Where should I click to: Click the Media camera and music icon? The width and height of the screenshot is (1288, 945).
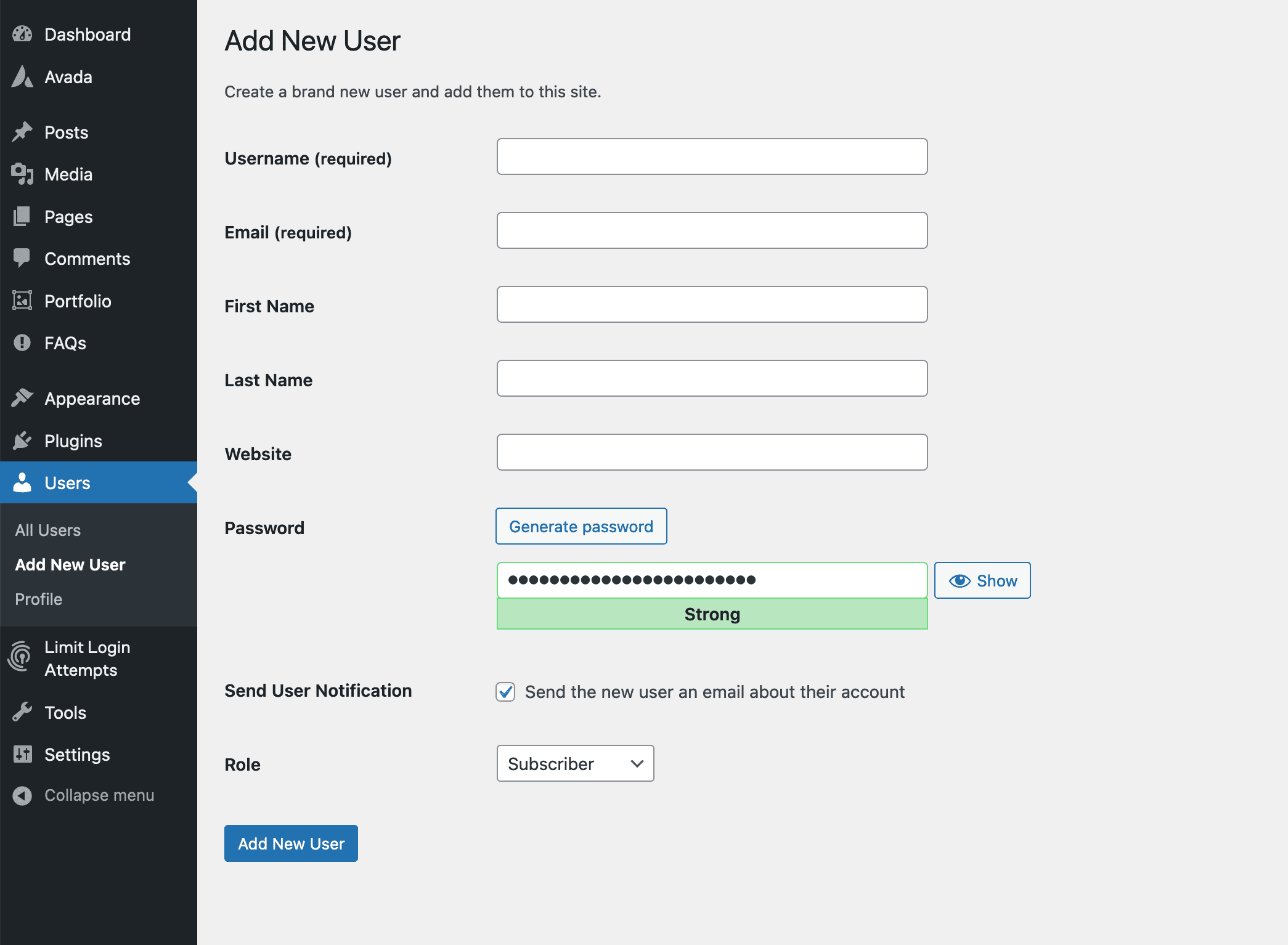[22, 174]
